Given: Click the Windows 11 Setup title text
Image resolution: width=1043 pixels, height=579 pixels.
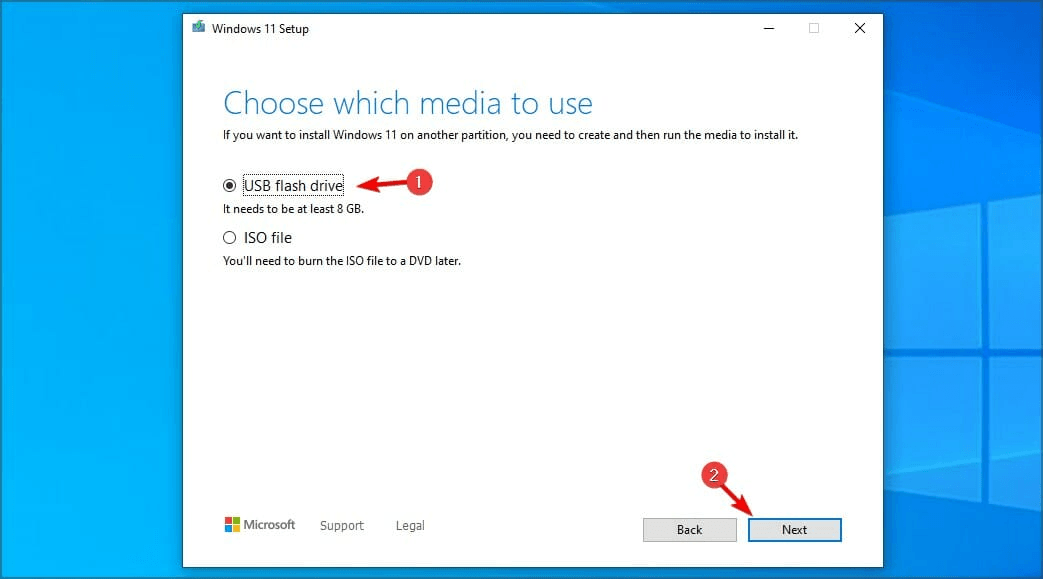Looking at the screenshot, I should tap(260, 29).
